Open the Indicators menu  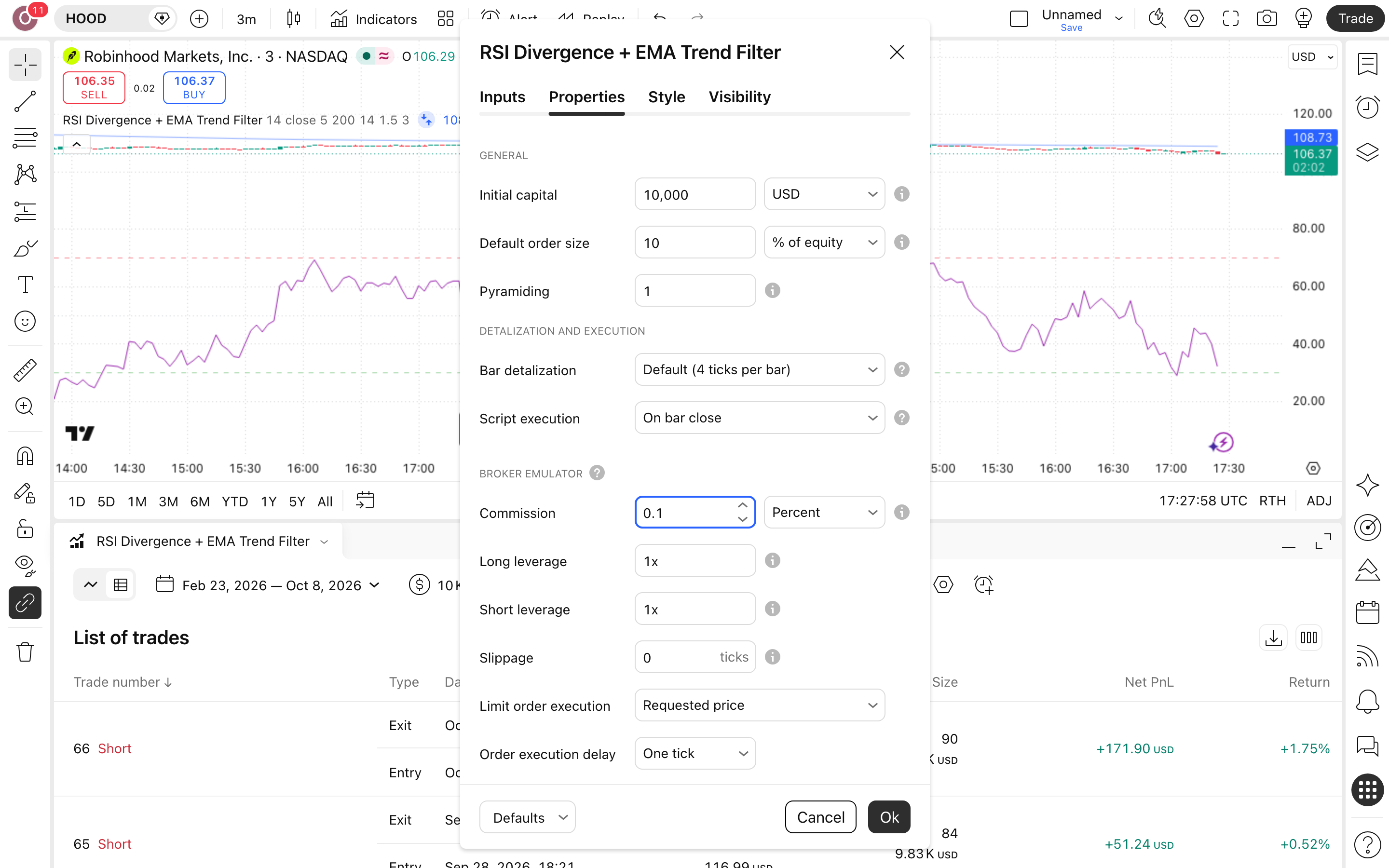374,18
